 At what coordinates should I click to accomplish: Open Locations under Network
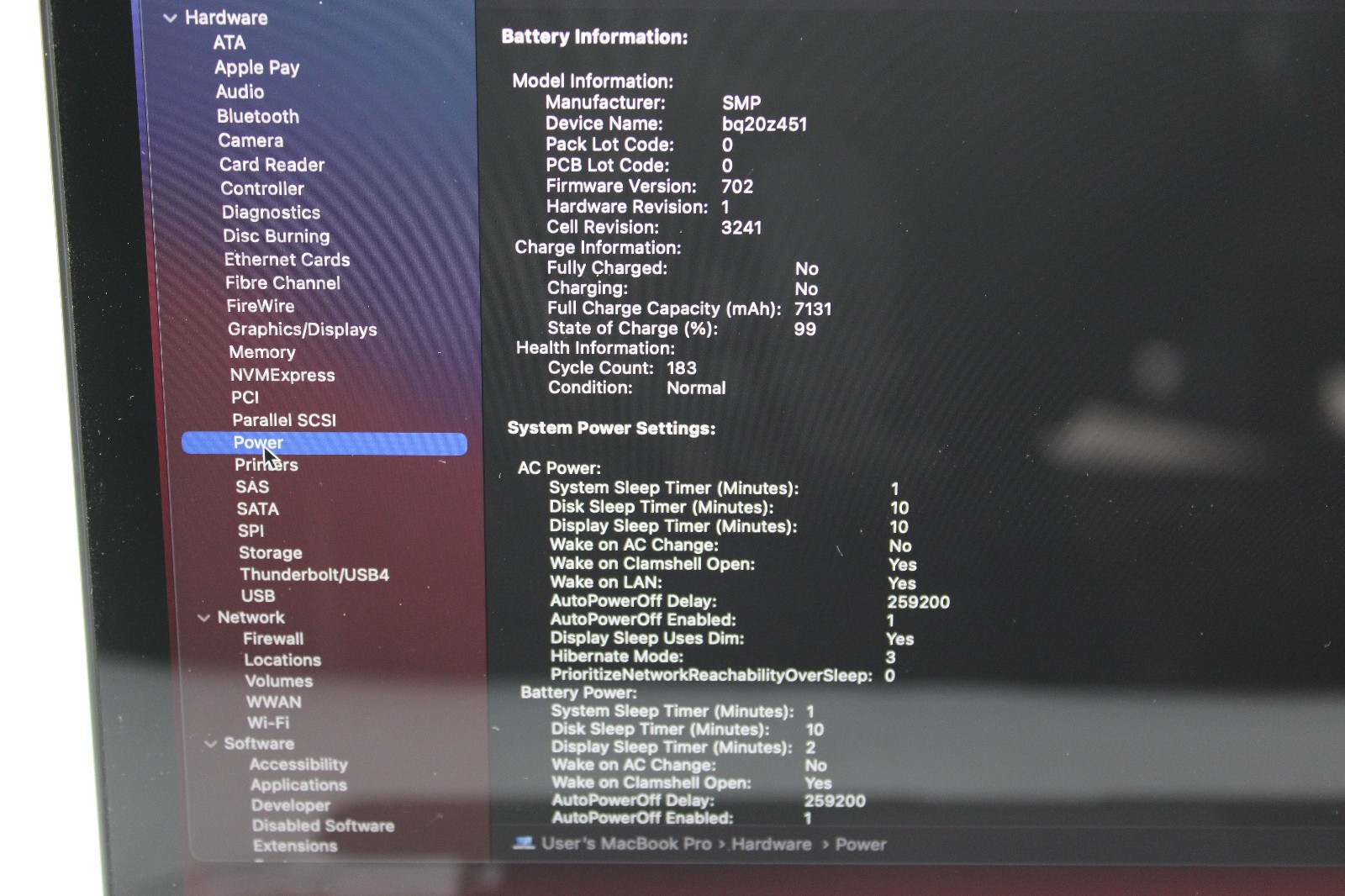tap(282, 660)
